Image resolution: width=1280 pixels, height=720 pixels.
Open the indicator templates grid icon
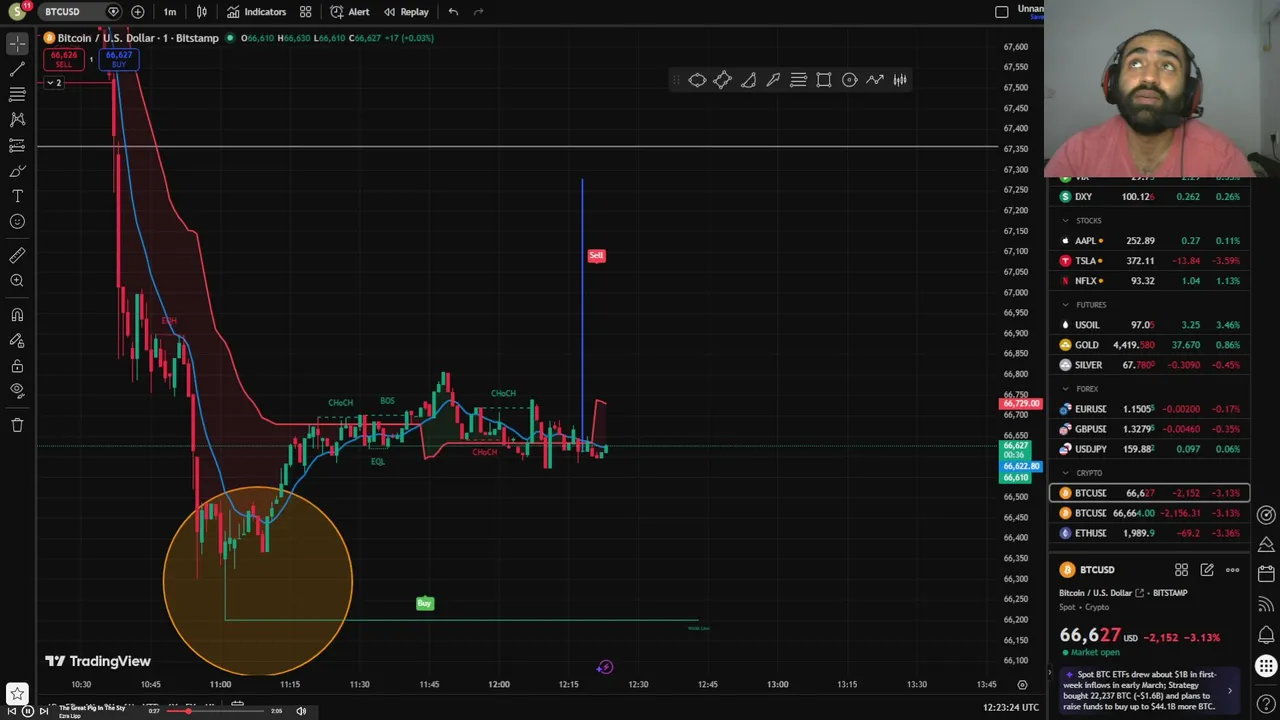pos(305,12)
